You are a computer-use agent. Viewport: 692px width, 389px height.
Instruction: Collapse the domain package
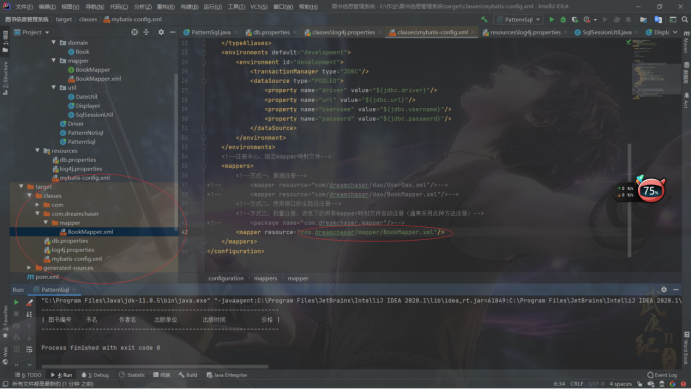click(x=54, y=42)
